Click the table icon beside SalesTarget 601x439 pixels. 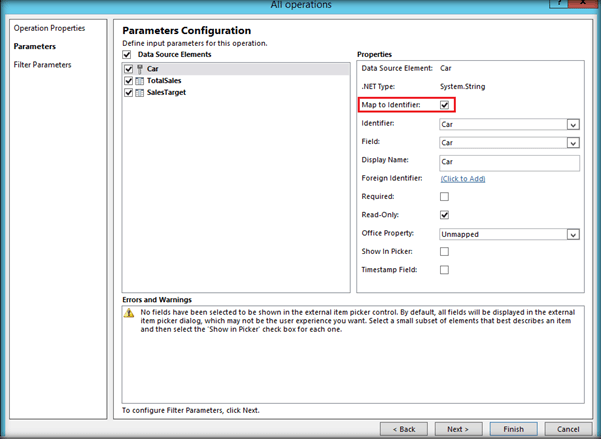(x=140, y=93)
